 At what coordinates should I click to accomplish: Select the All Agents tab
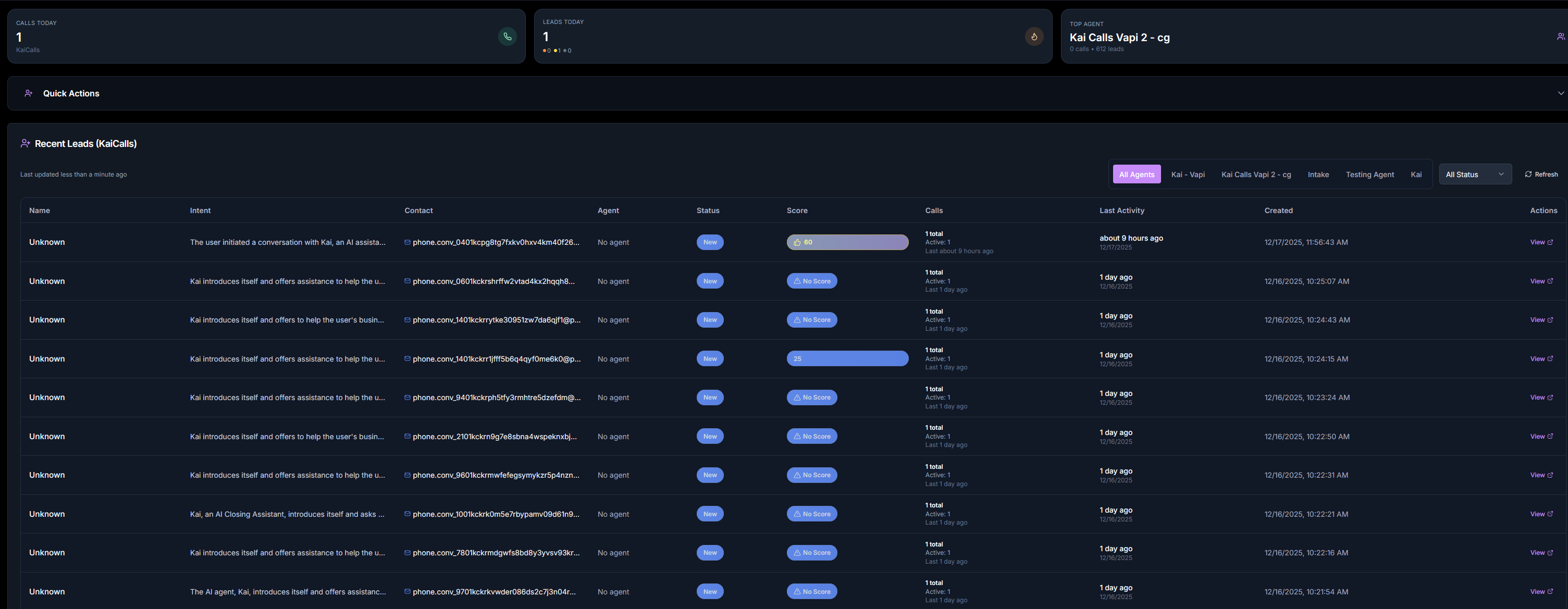point(1137,174)
